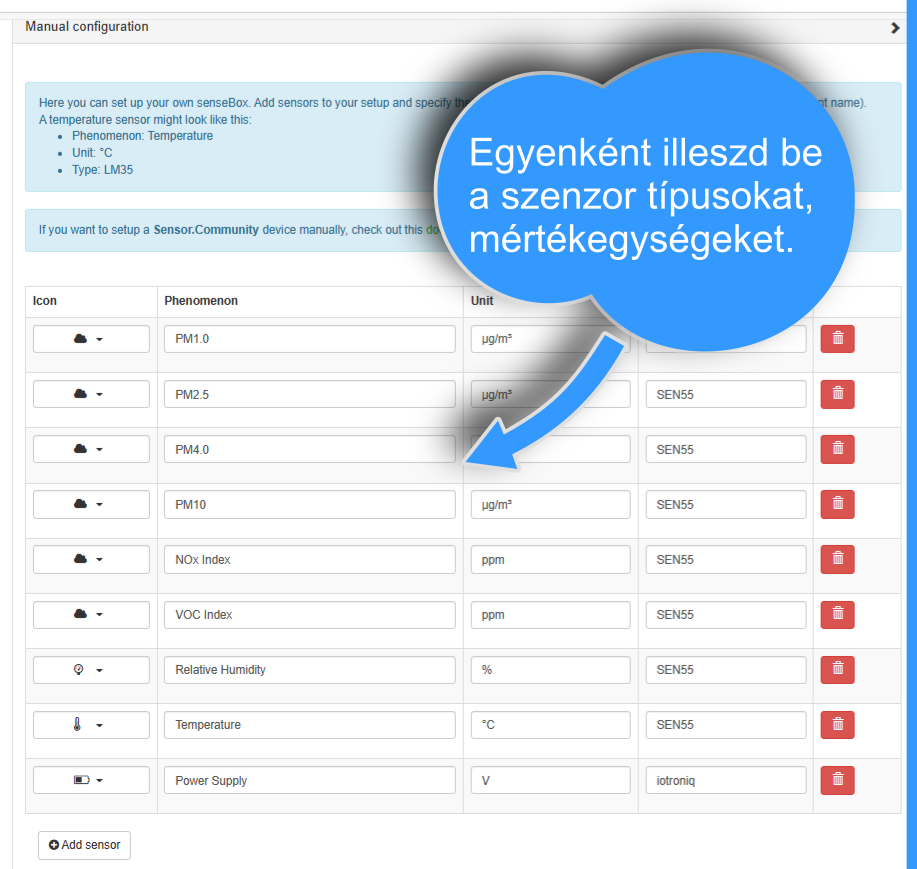The height and width of the screenshot is (869, 917).
Task: Click the iotroniq type field
Action: click(725, 780)
